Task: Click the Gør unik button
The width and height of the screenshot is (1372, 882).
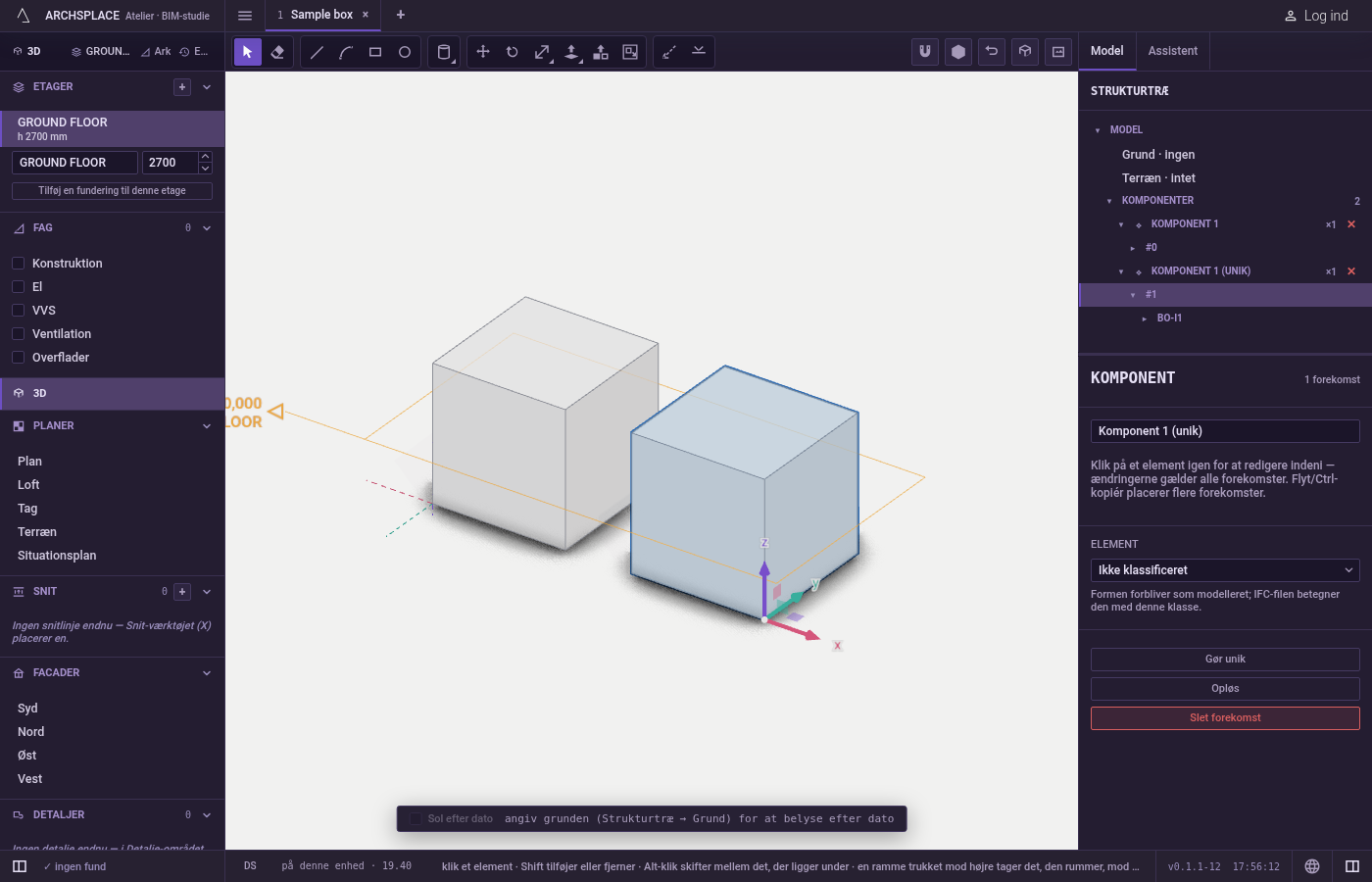Action: [x=1225, y=660]
